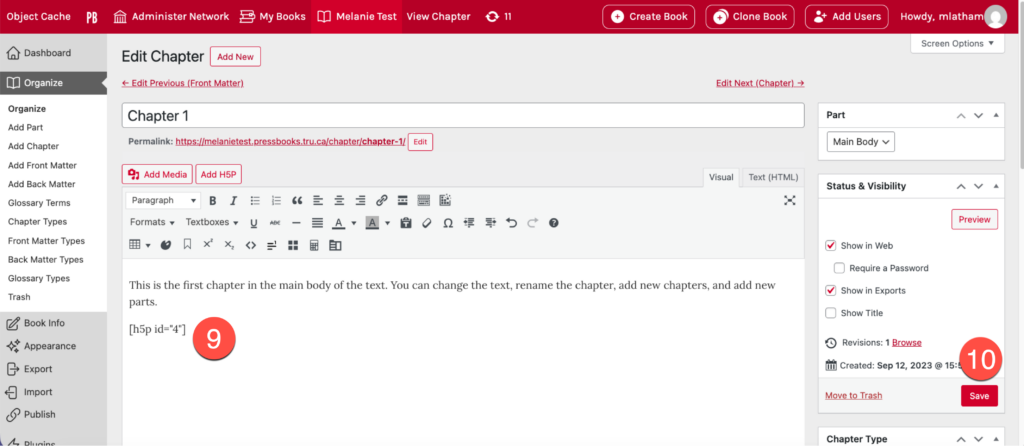1024x446 pixels.
Task: Enter distraction-free fullscreen mode
Action: 790,200
